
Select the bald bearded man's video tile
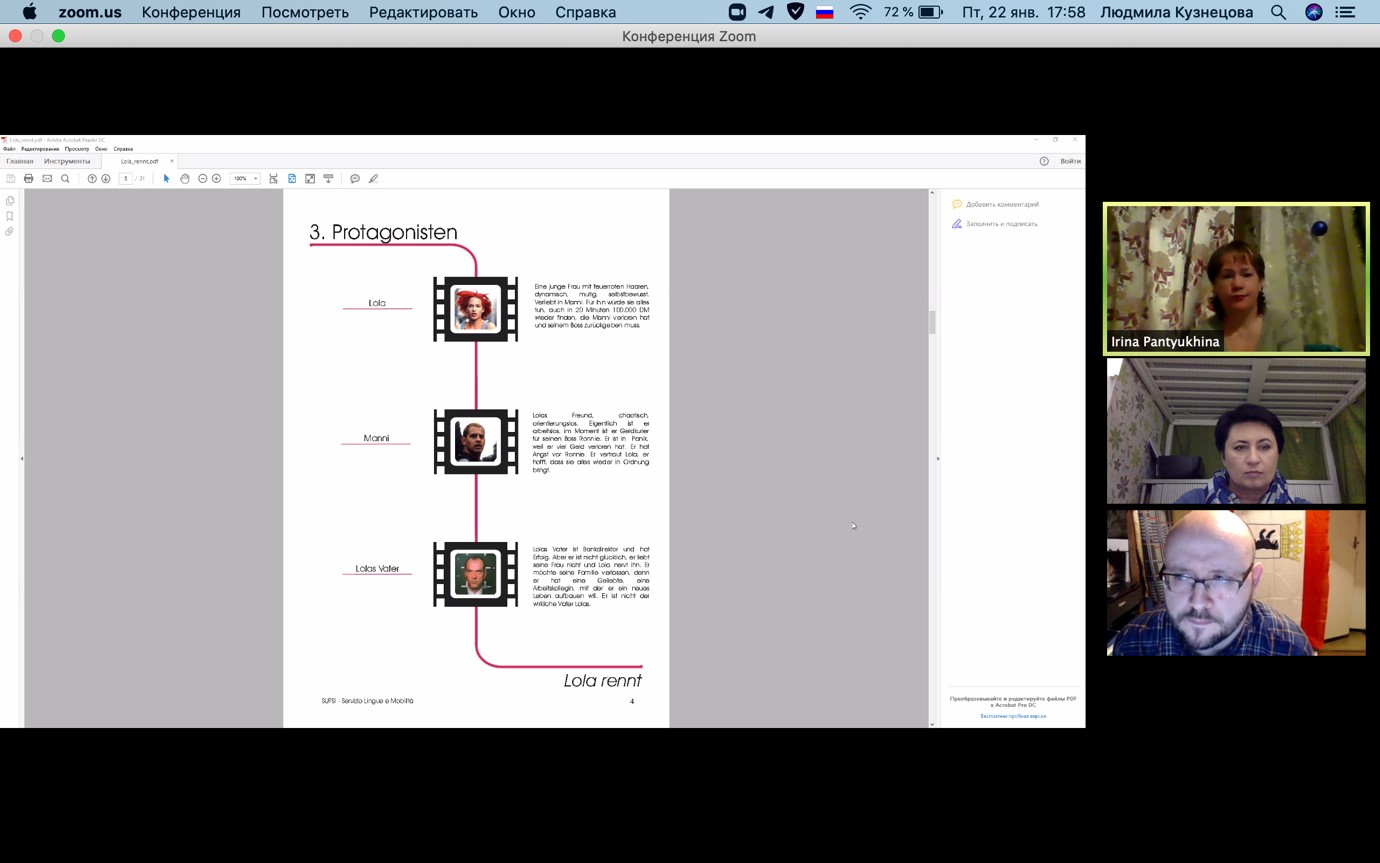coord(1236,583)
